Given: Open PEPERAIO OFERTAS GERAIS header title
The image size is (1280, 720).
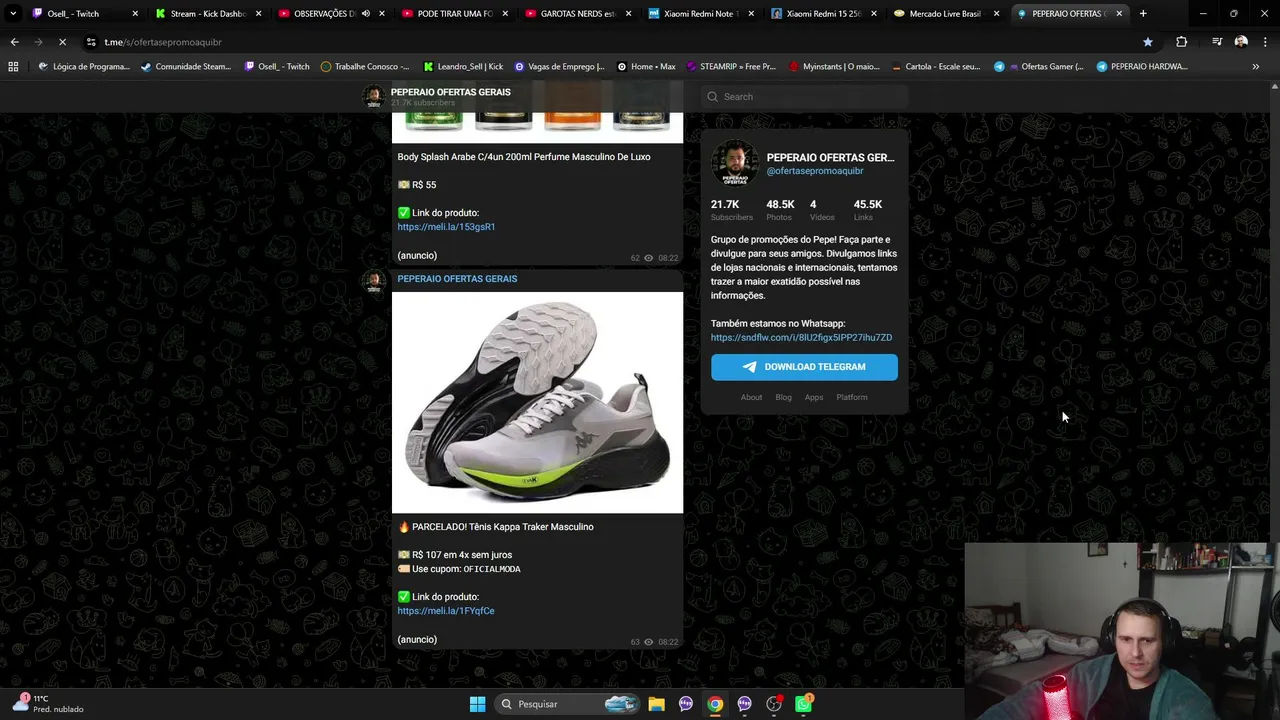Looking at the screenshot, I should (x=450, y=92).
